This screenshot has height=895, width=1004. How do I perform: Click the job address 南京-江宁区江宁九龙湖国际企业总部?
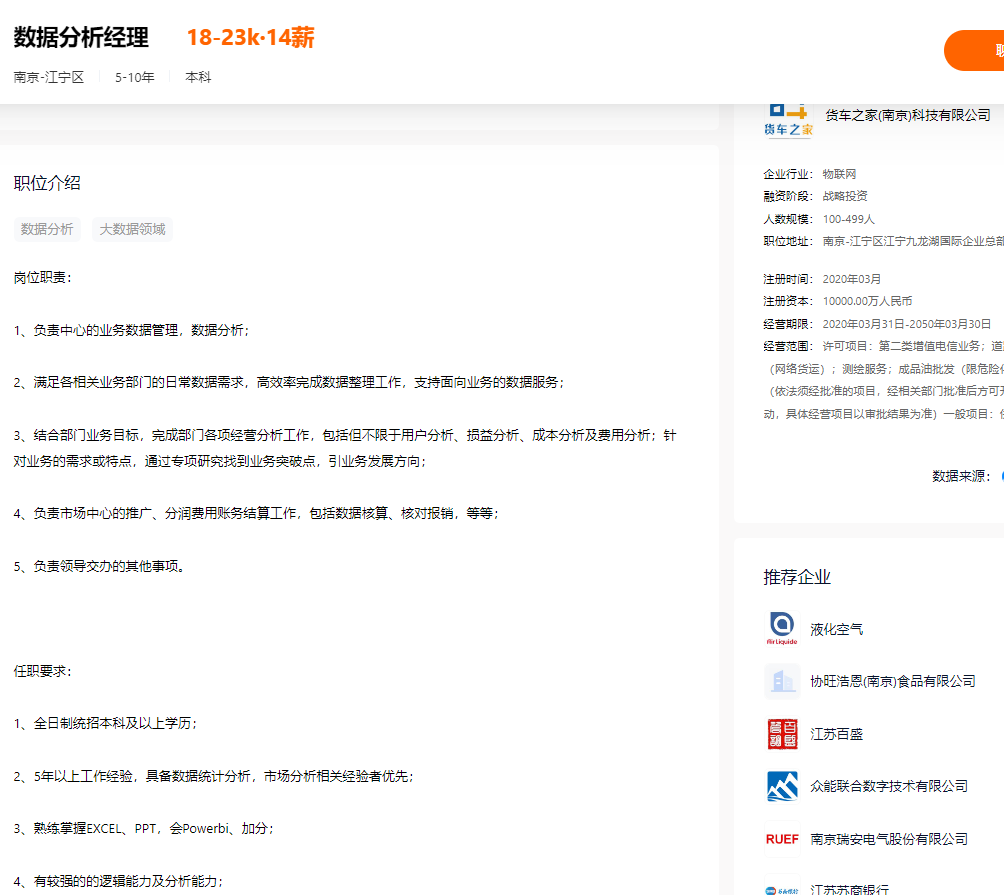[913, 241]
